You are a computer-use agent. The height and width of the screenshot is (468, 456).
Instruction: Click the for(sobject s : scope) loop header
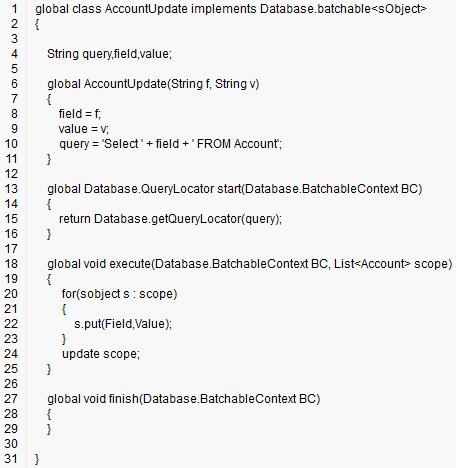[x=119, y=294]
